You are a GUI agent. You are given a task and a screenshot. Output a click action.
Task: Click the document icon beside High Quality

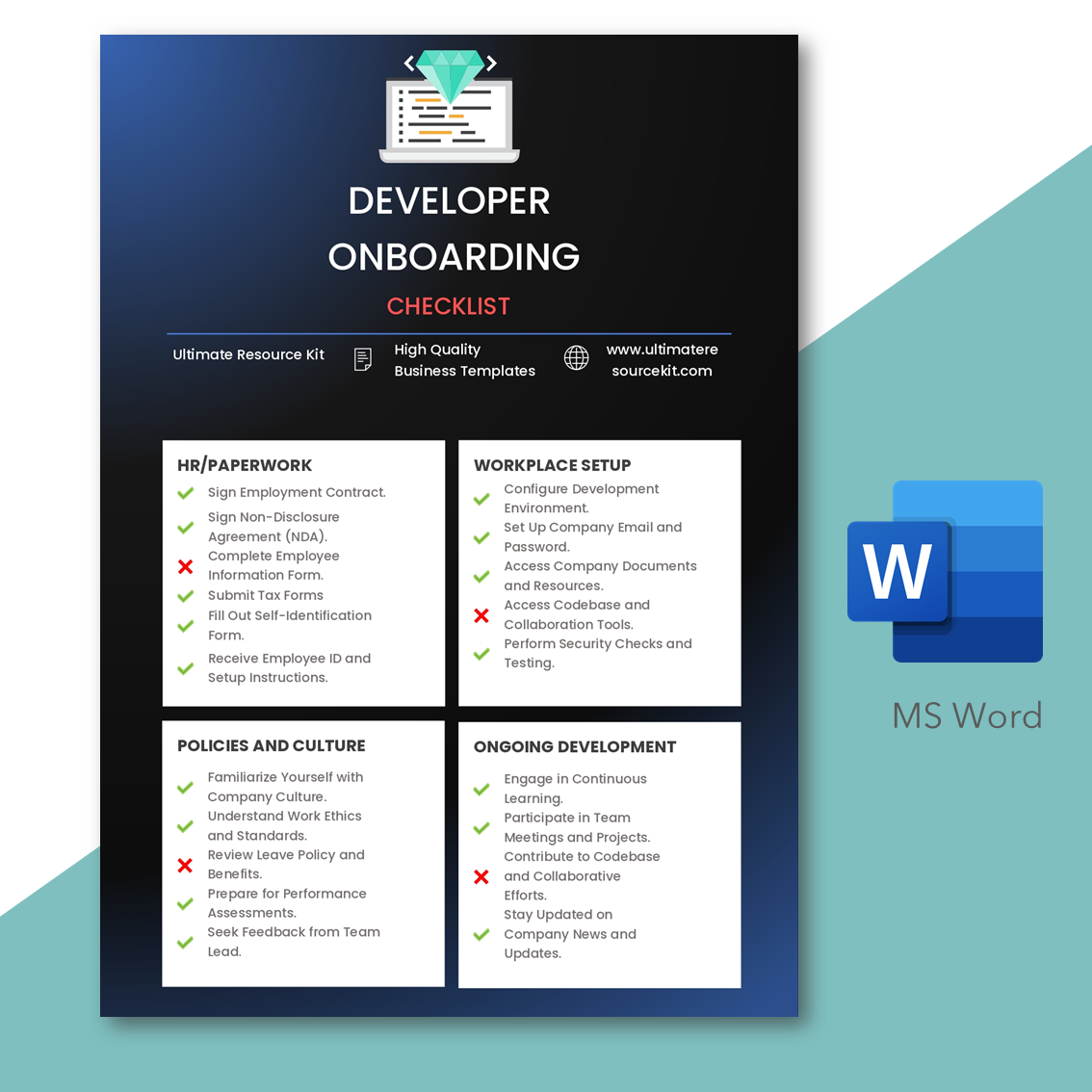[x=363, y=359]
